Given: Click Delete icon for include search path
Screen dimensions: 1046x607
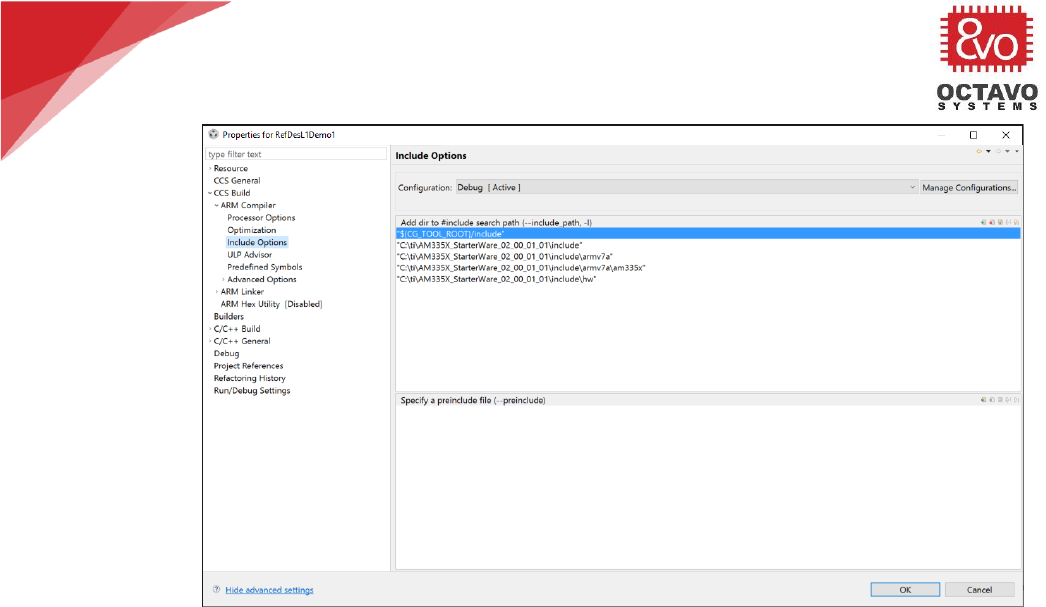Looking at the screenshot, I should click(x=992, y=222).
